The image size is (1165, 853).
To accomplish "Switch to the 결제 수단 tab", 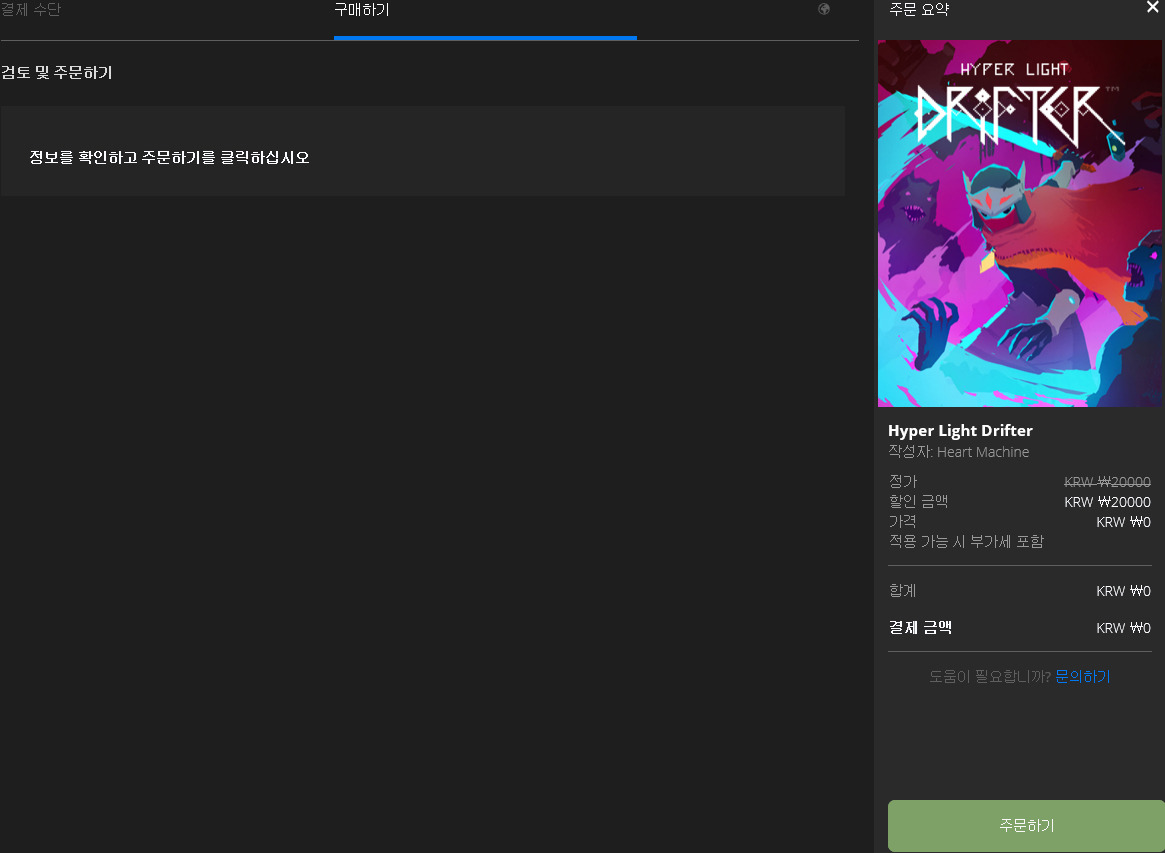I will point(30,10).
